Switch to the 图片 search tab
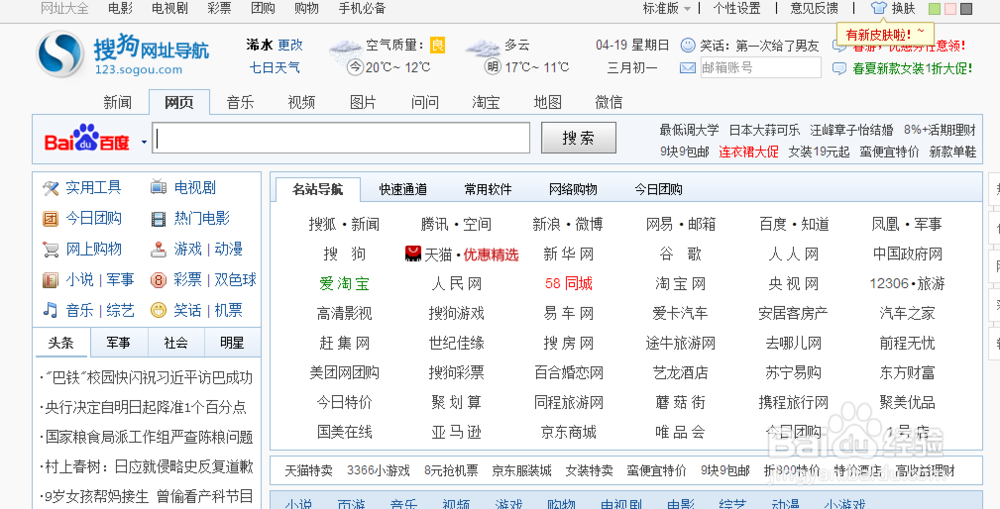Screen dimensions: 1000x509 (363, 103)
